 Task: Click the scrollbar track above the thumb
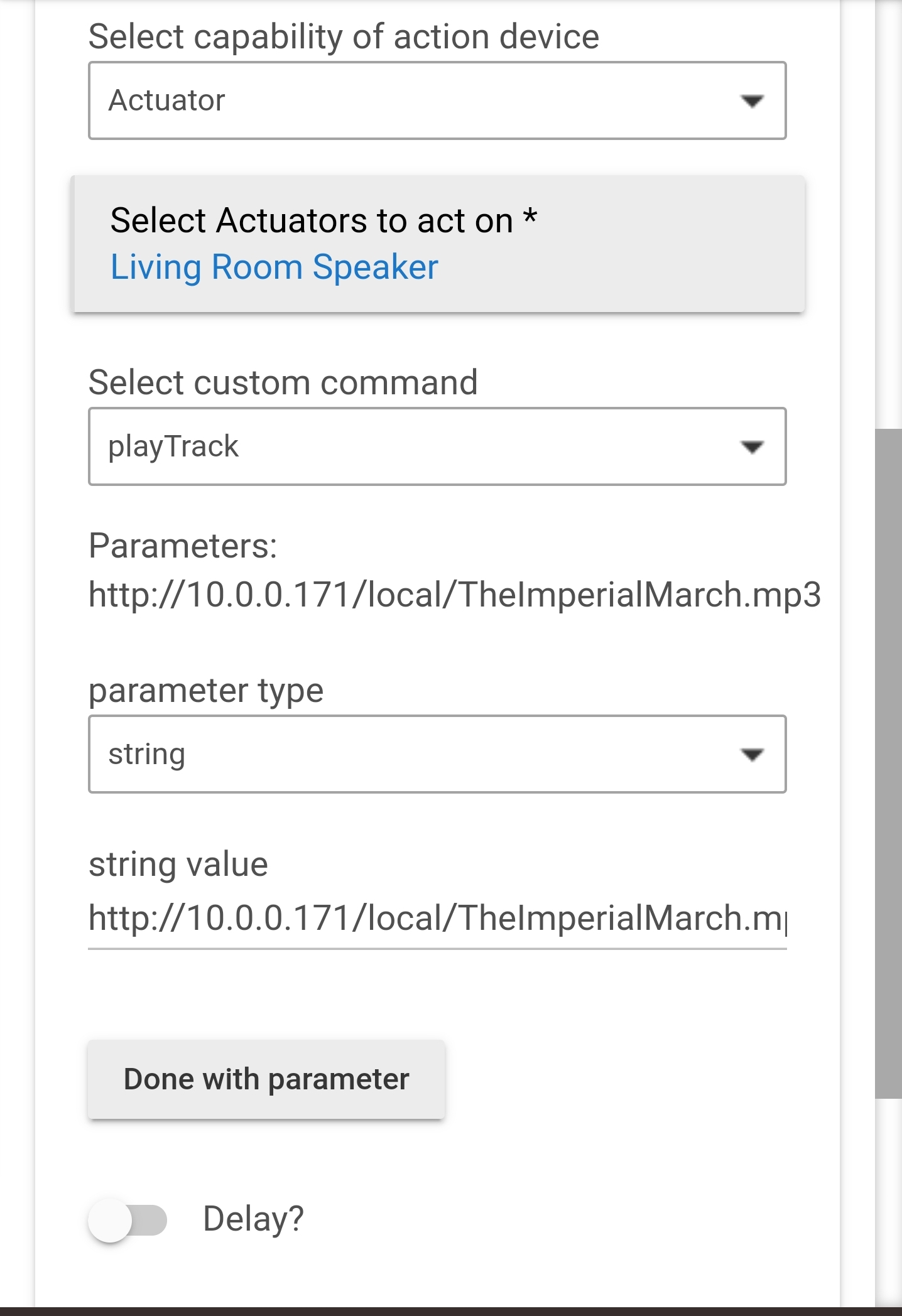pos(888,213)
